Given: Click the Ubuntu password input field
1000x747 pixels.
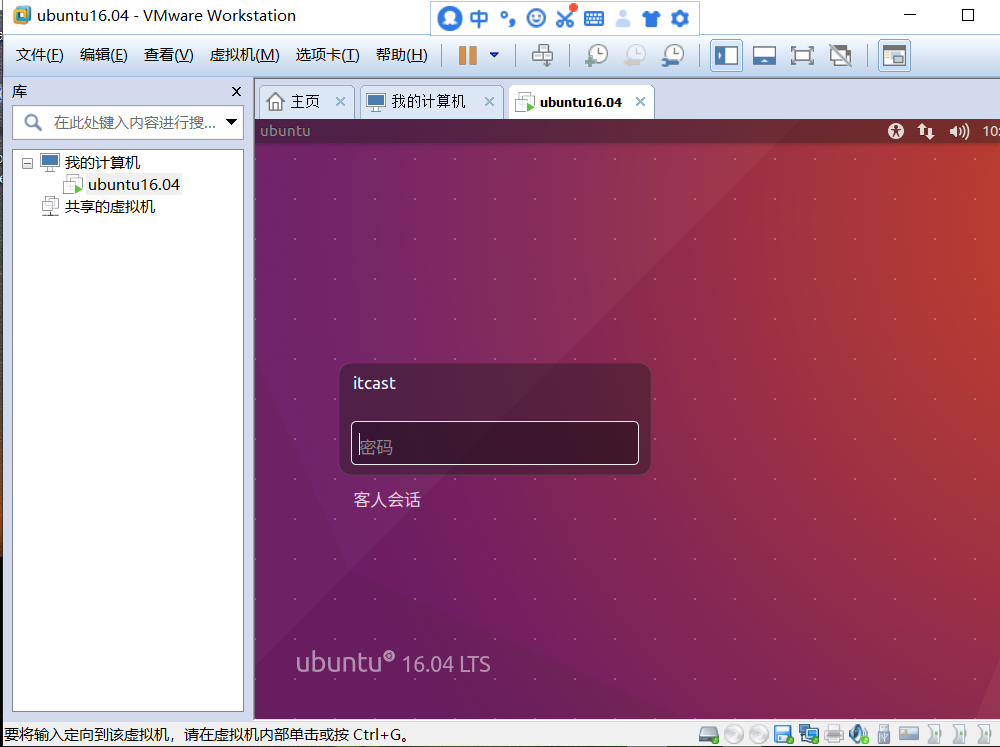Looking at the screenshot, I should (494, 443).
